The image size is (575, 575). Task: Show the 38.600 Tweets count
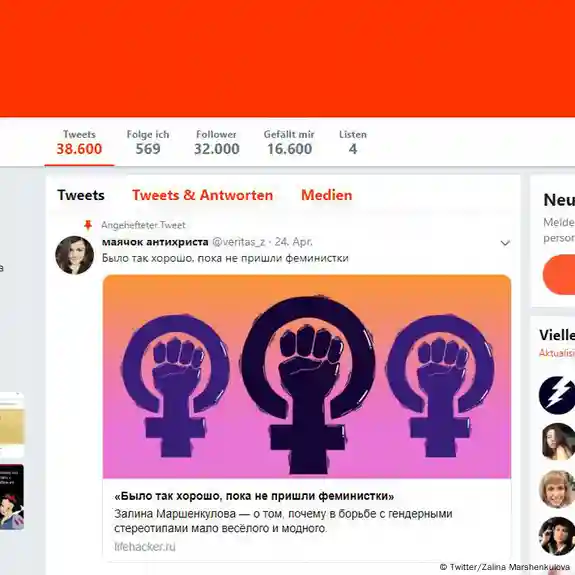79,143
